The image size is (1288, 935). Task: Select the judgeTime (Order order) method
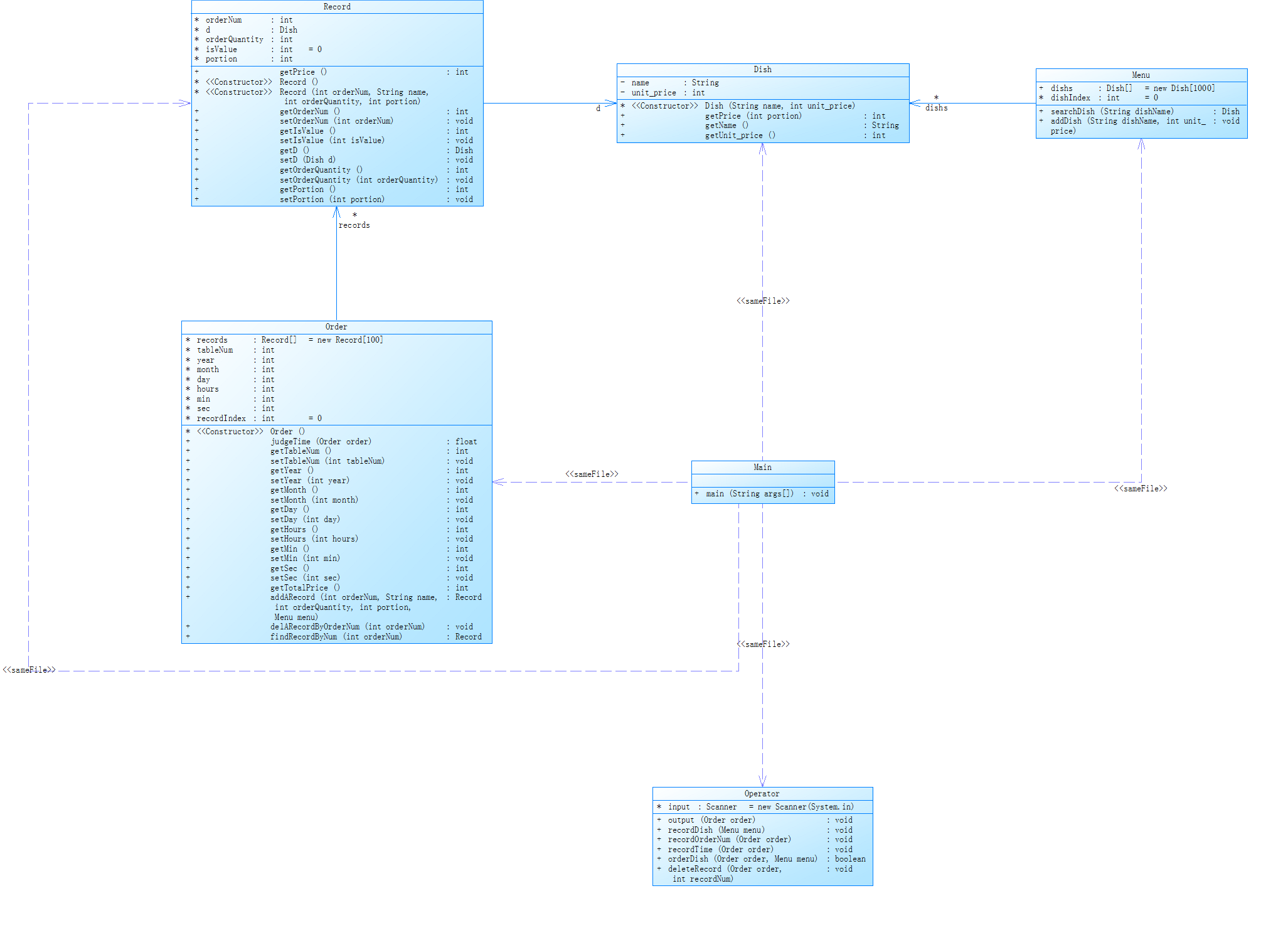[321, 442]
